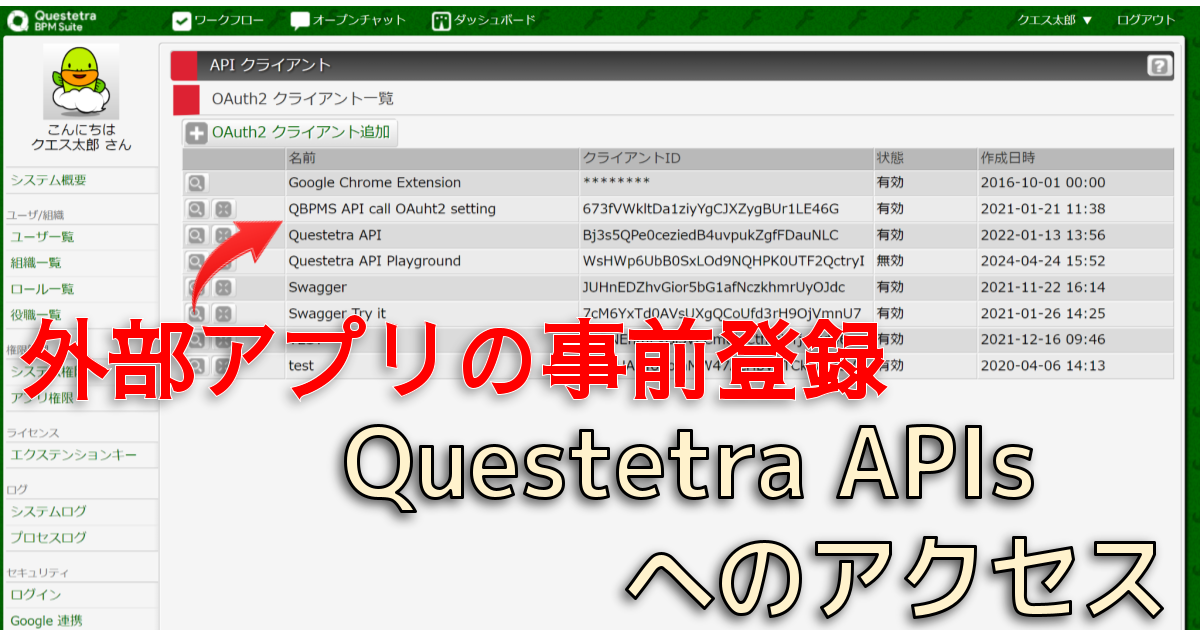This screenshot has width=1200, height=630.
Task: Select client ID WsHWp6UbB0SxLOd9NQHPK0UTF2QctryI
Action: tap(724, 261)
